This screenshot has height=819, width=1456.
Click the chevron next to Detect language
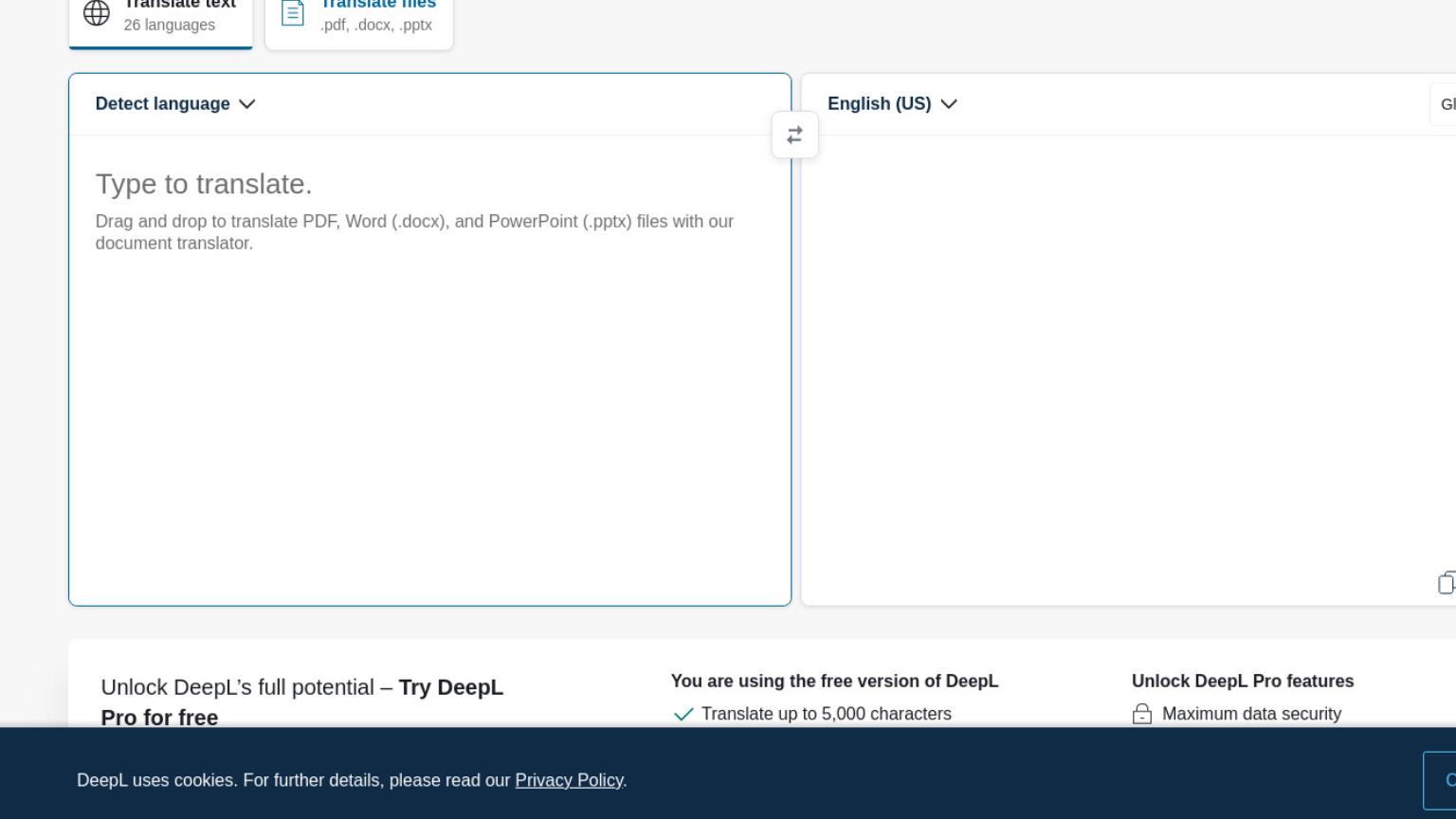(x=247, y=103)
